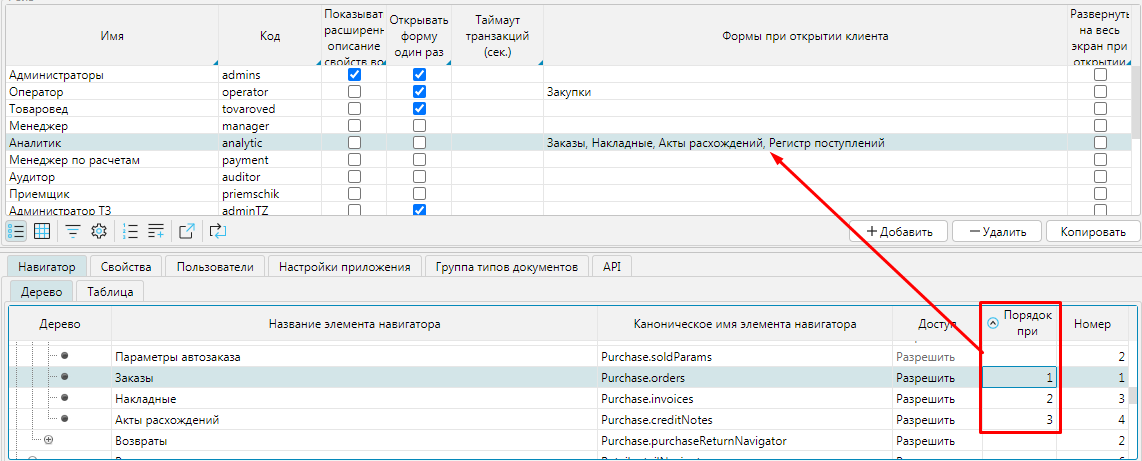
Task: Enable fullscreen checkbox for Оператор row
Action: tap(1100, 92)
